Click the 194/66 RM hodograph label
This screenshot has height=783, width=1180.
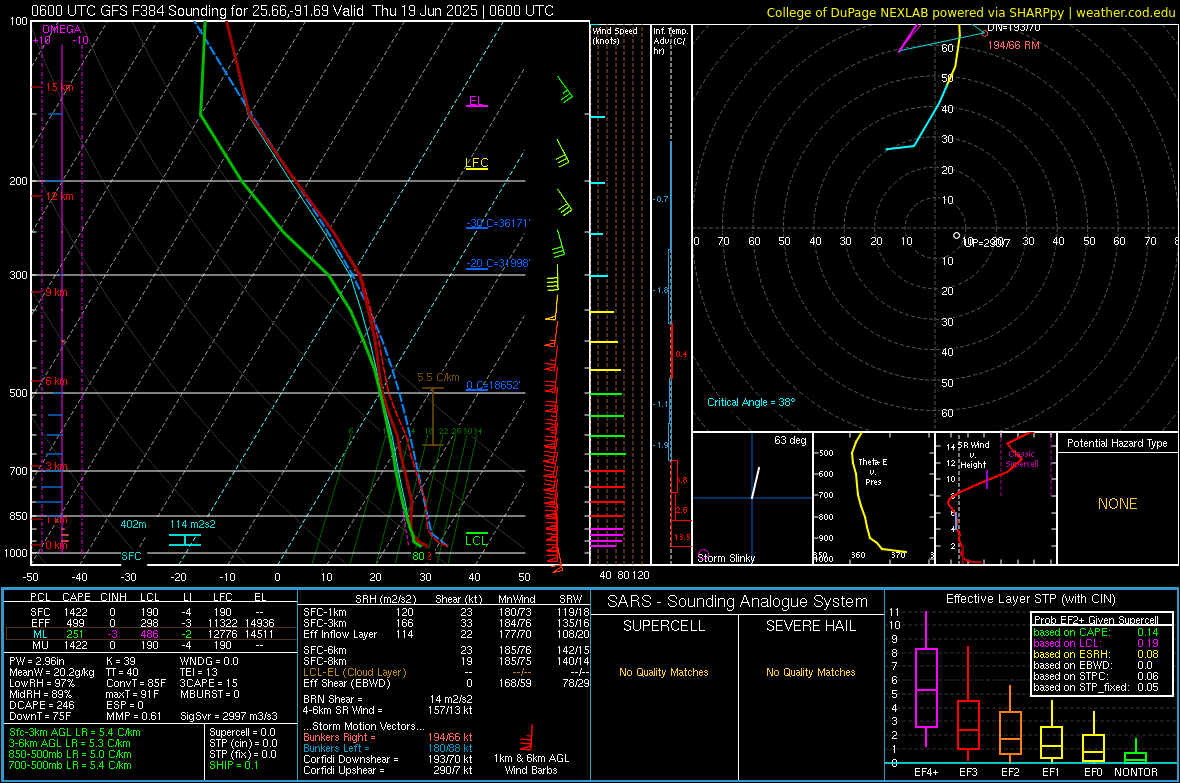(x=1013, y=45)
